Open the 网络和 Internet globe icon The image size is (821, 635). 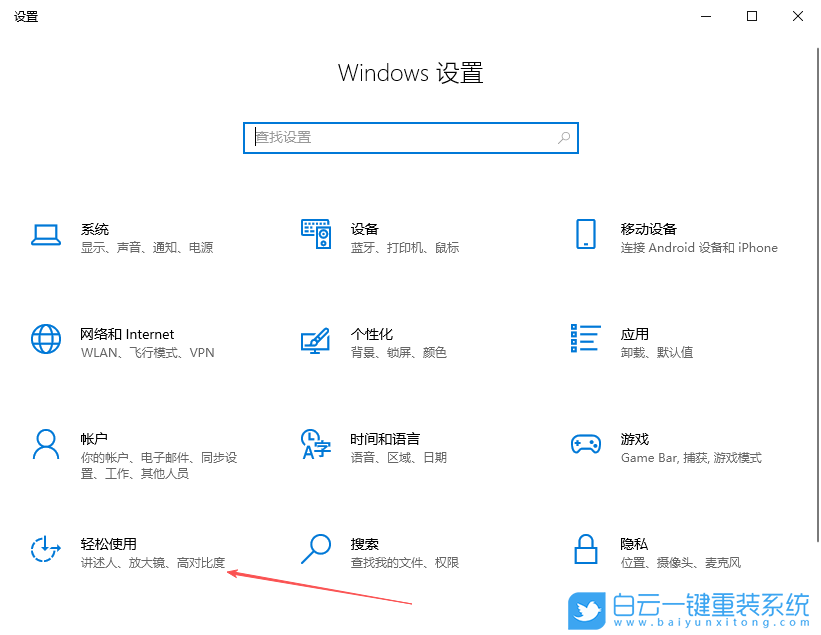pyautogui.click(x=46, y=340)
